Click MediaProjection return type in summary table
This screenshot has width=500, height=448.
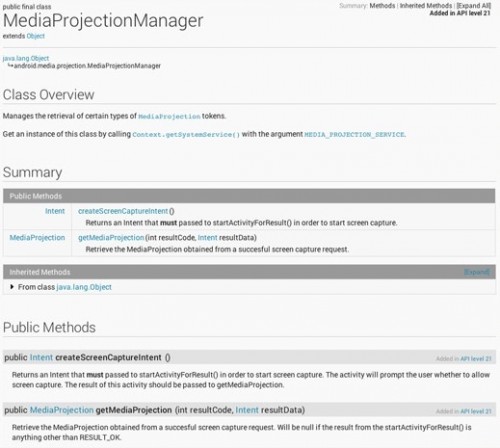[37, 238]
